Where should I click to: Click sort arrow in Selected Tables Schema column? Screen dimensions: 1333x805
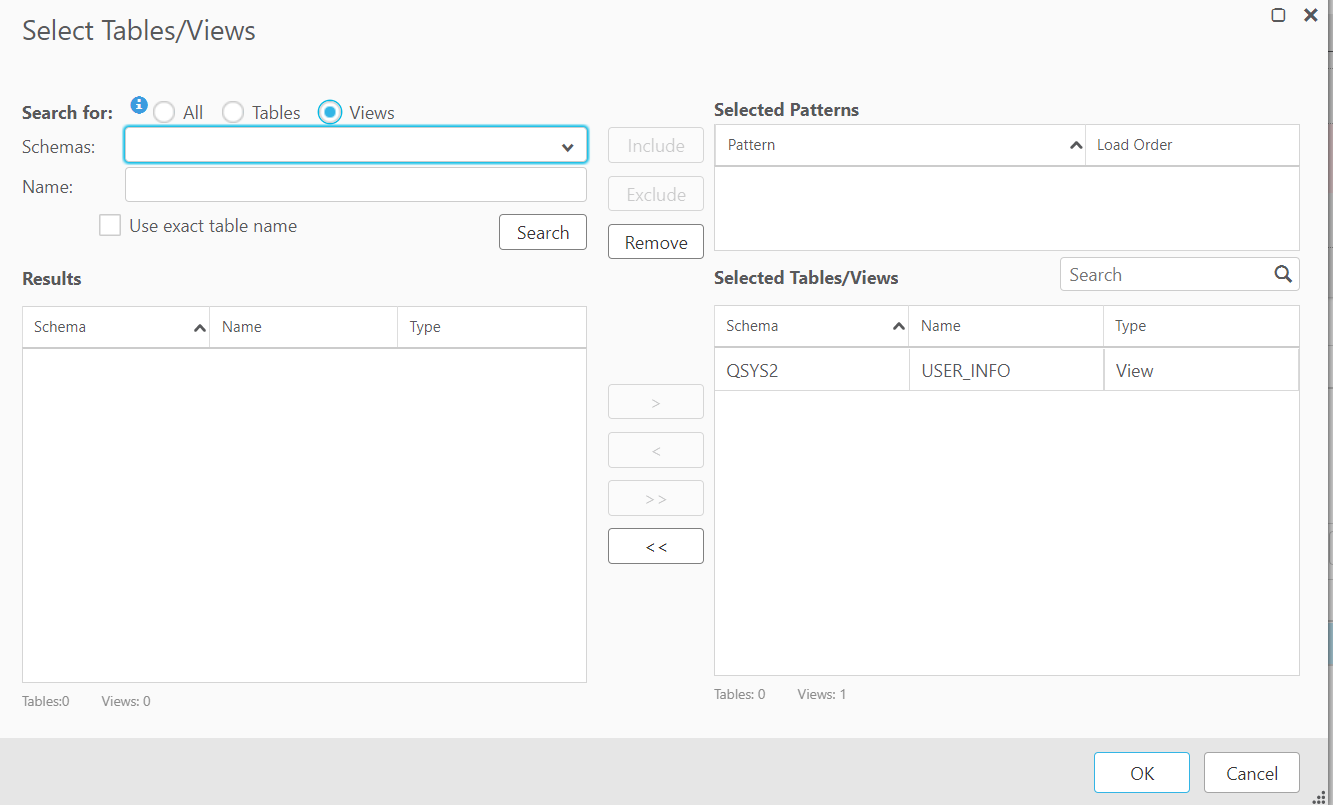point(898,327)
